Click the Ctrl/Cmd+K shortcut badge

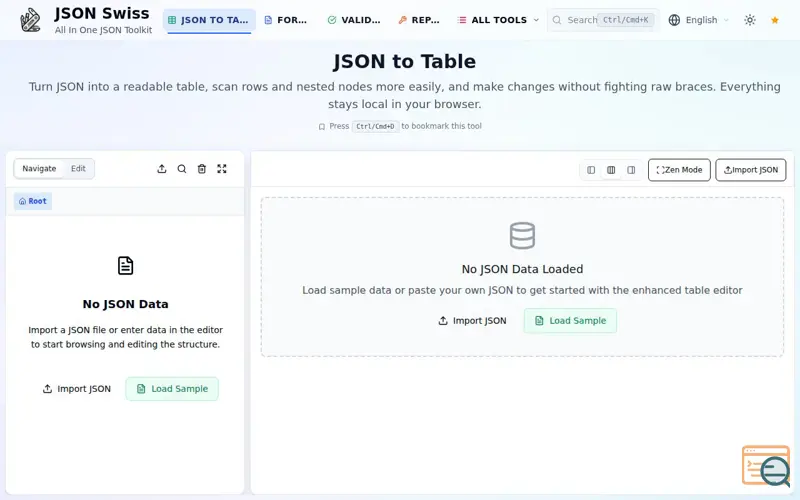tap(626, 20)
